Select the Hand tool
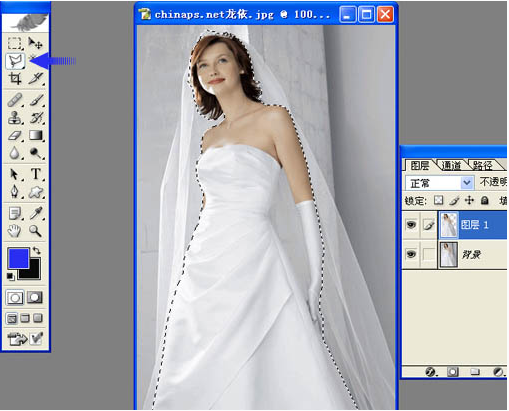Image resolution: width=509 pixels, height=411 pixels. coord(15,231)
